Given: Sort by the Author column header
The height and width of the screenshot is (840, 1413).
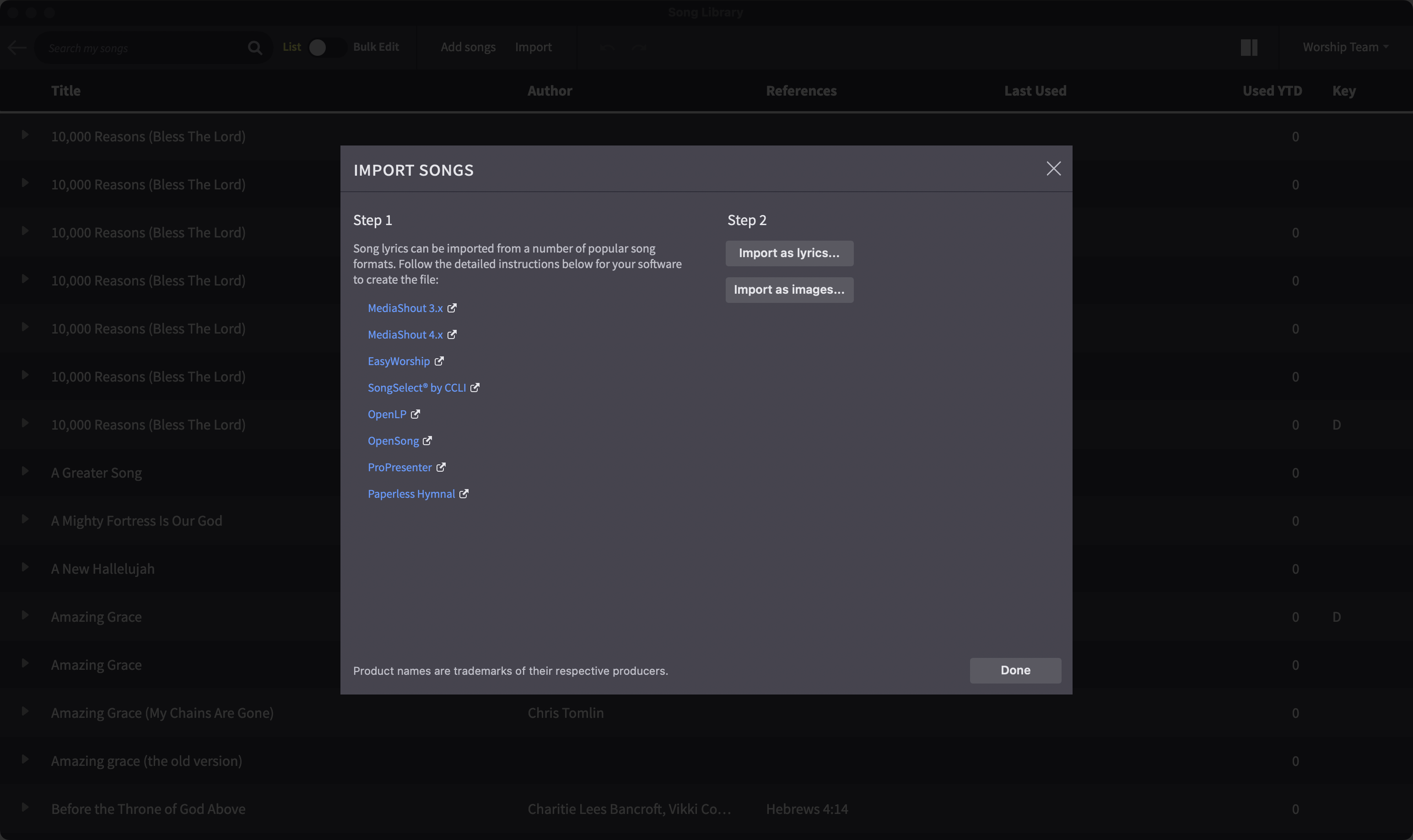Looking at the screenshot, I should (550, 91).
